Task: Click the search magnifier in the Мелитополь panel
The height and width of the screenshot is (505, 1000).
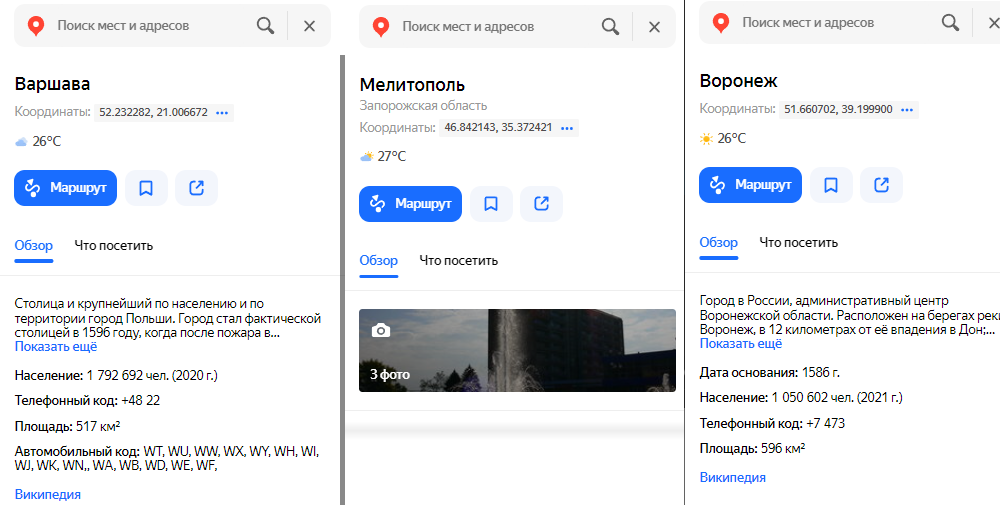Action: pyautogui.click(x=610, y=27)
